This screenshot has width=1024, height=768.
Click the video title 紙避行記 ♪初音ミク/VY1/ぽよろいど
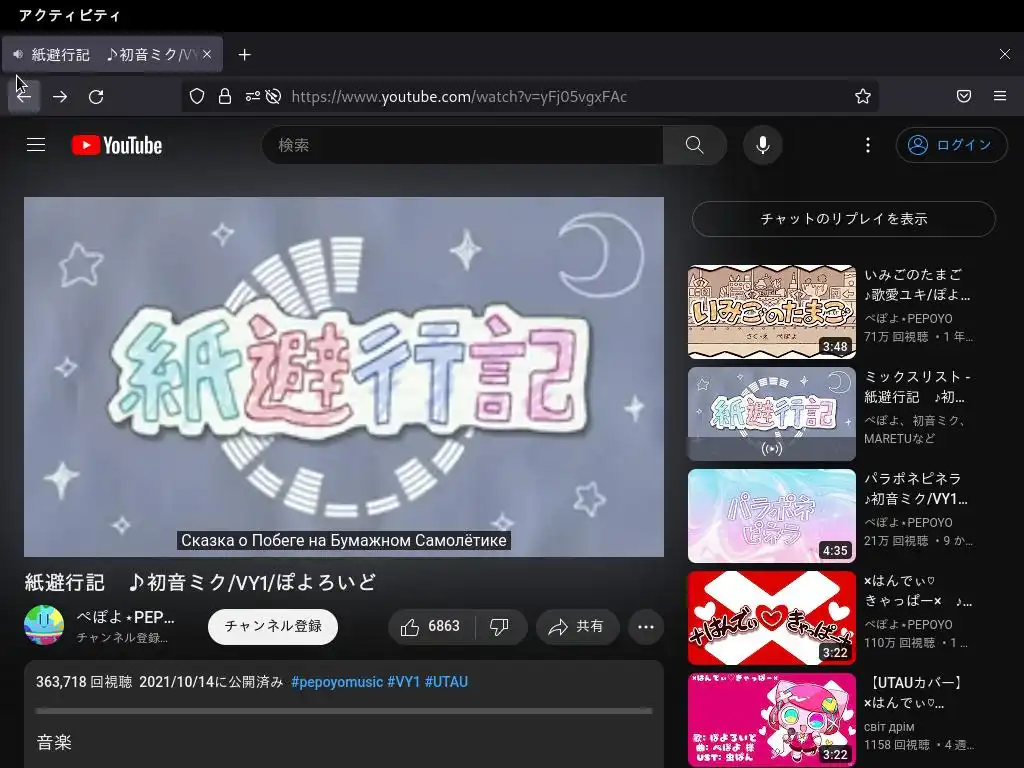(x=200, y=582)
